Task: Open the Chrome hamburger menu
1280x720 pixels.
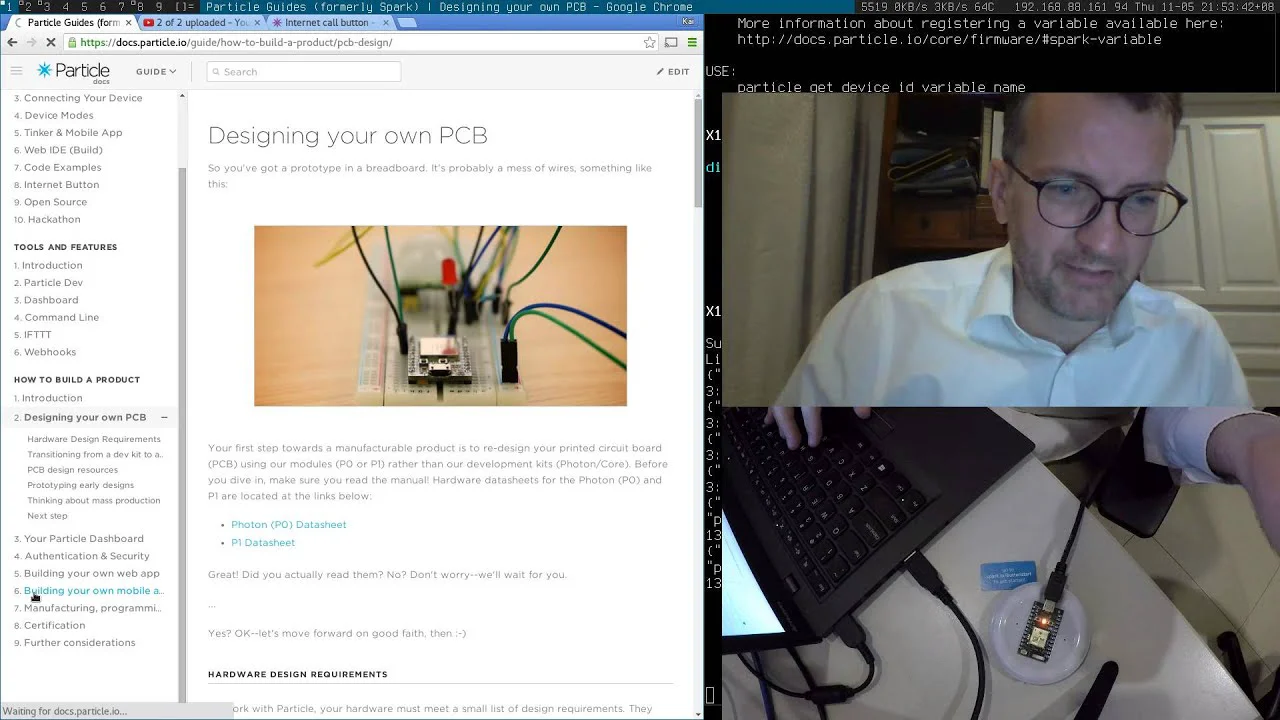Action: click(x=692, y=42)
